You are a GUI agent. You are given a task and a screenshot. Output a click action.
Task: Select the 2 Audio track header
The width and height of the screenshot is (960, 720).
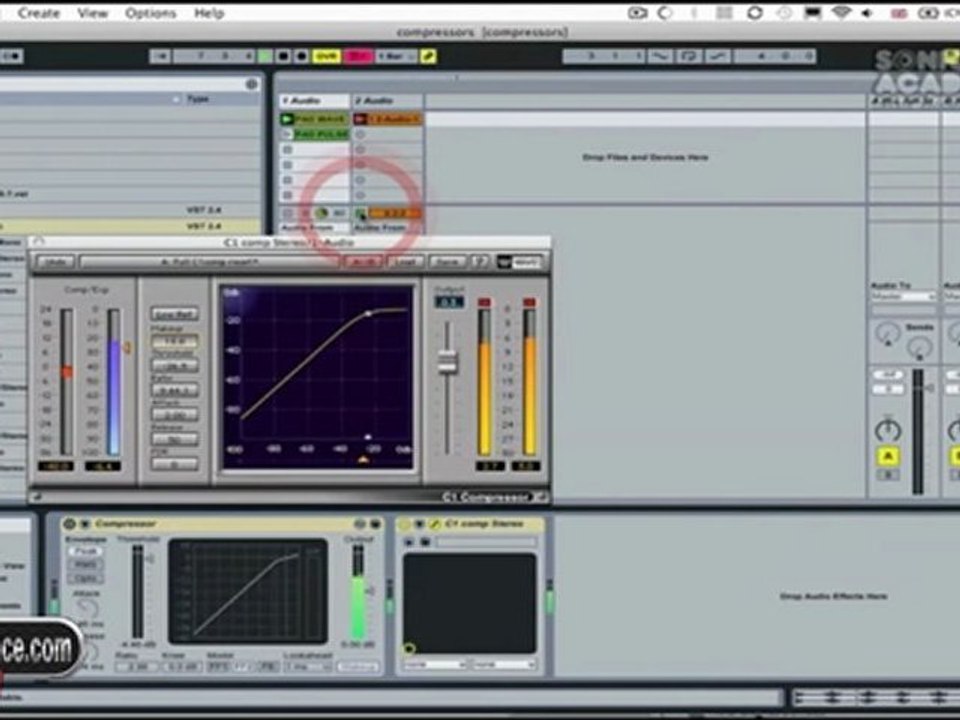click(x=388, y=100)
